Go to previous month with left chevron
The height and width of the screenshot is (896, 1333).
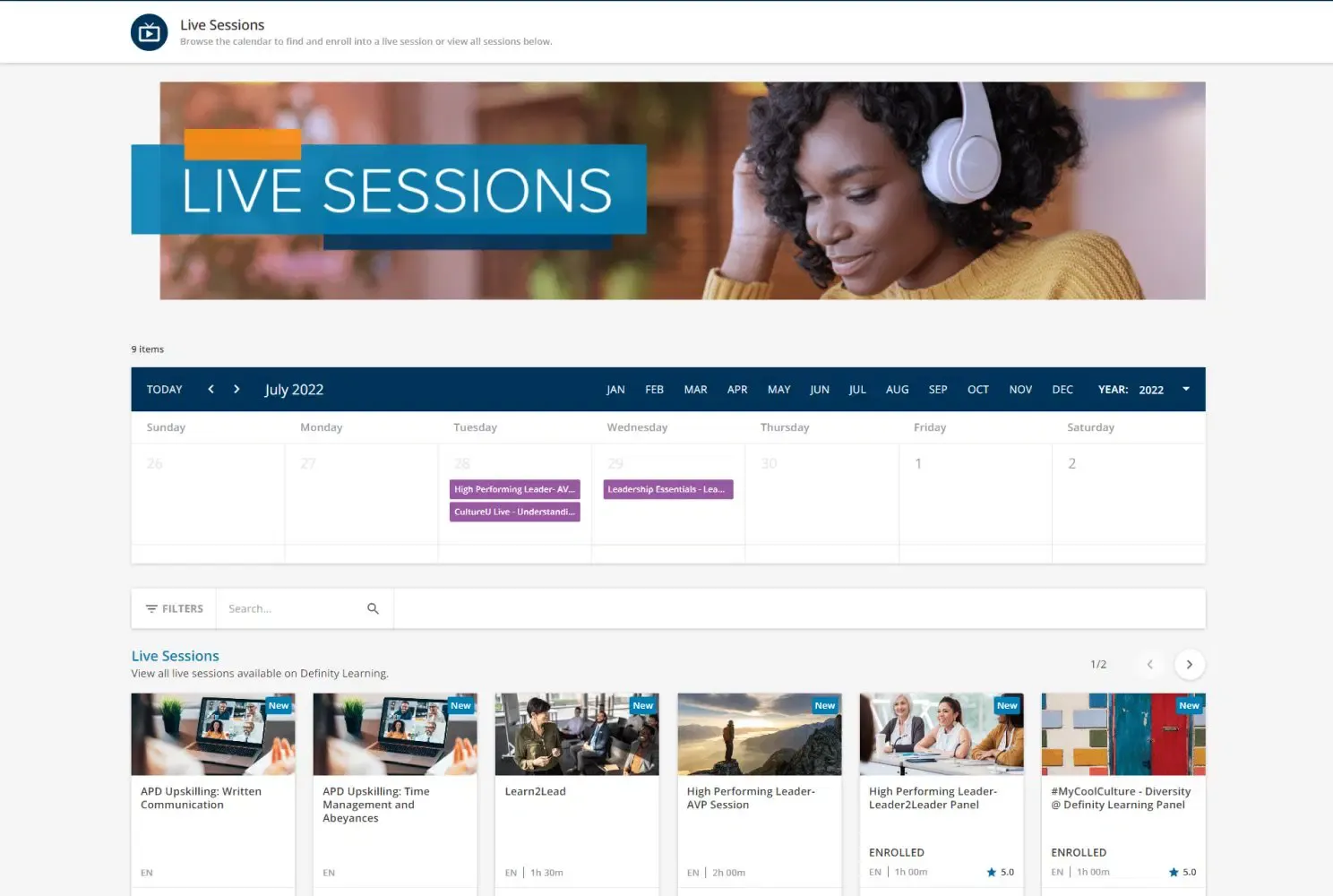click(x=211, y=389)
